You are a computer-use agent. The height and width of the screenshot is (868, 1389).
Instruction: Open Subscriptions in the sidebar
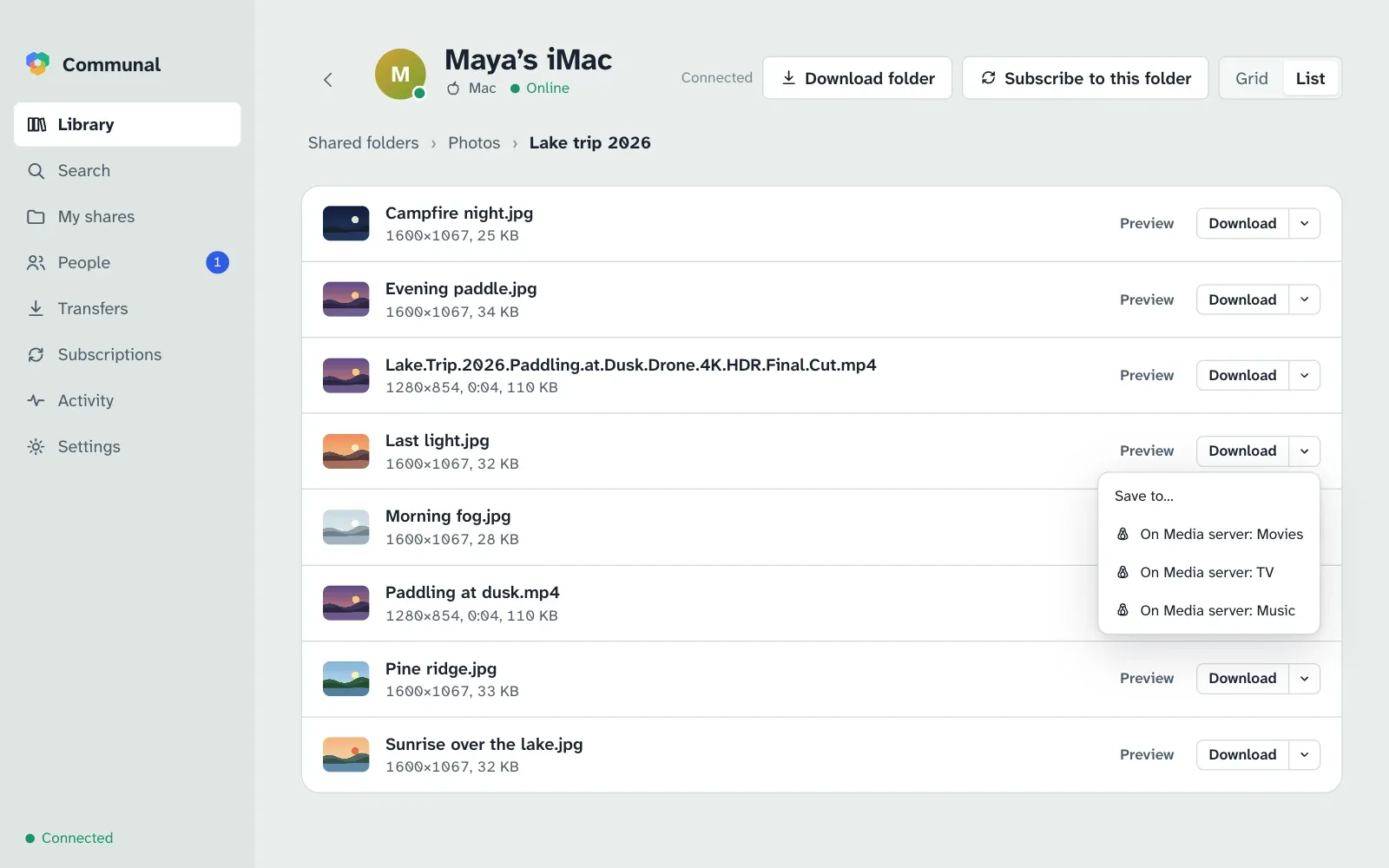coord(127,354)
